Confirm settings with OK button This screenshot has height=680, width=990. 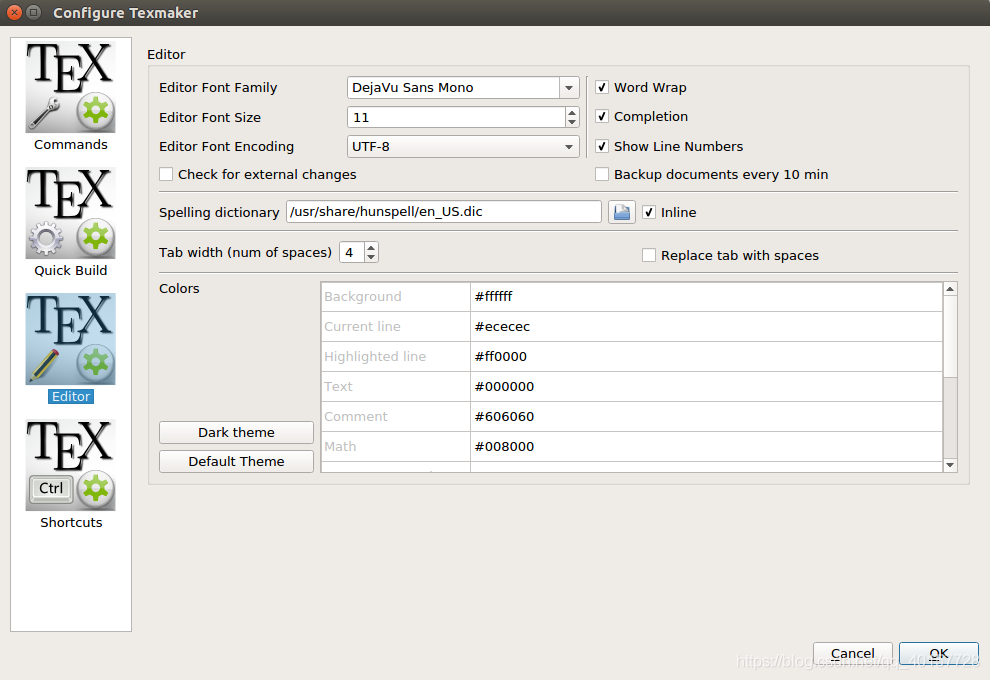(x=939, y=653)
